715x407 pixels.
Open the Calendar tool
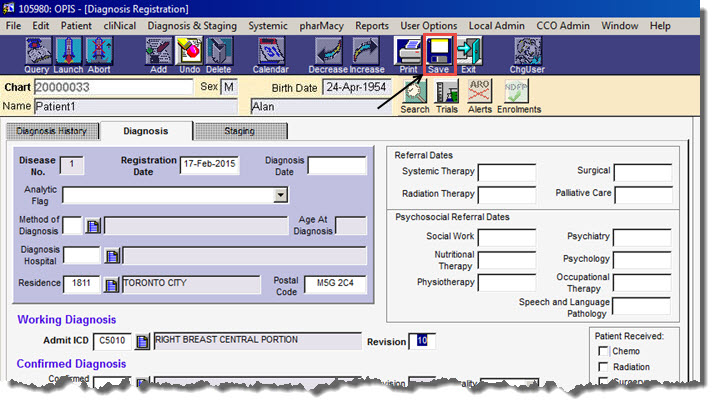coord(270,54)
